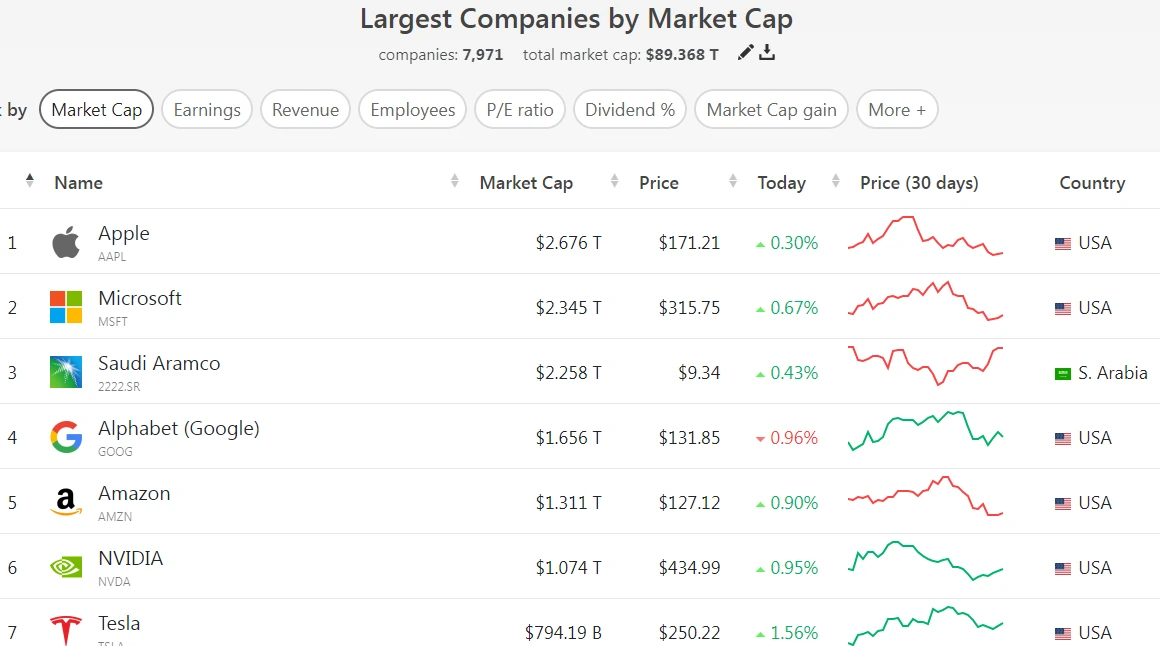The image size is (1160, 646).
Task: Expand the More + options
Action: click(x=896, y=109)
